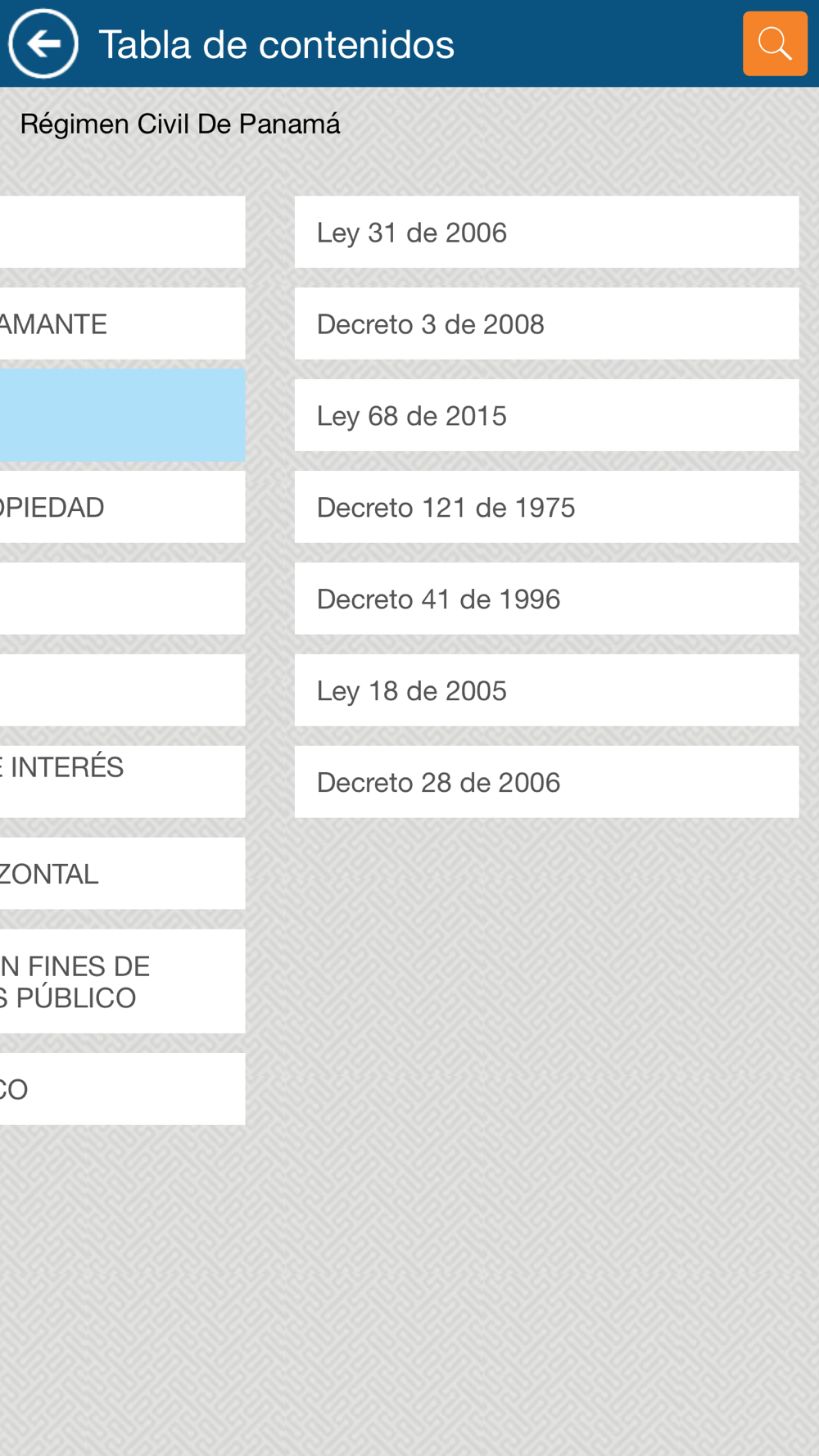
Task: Choose the category ending in INTERÉS
Action: click(x=123, y=781)
